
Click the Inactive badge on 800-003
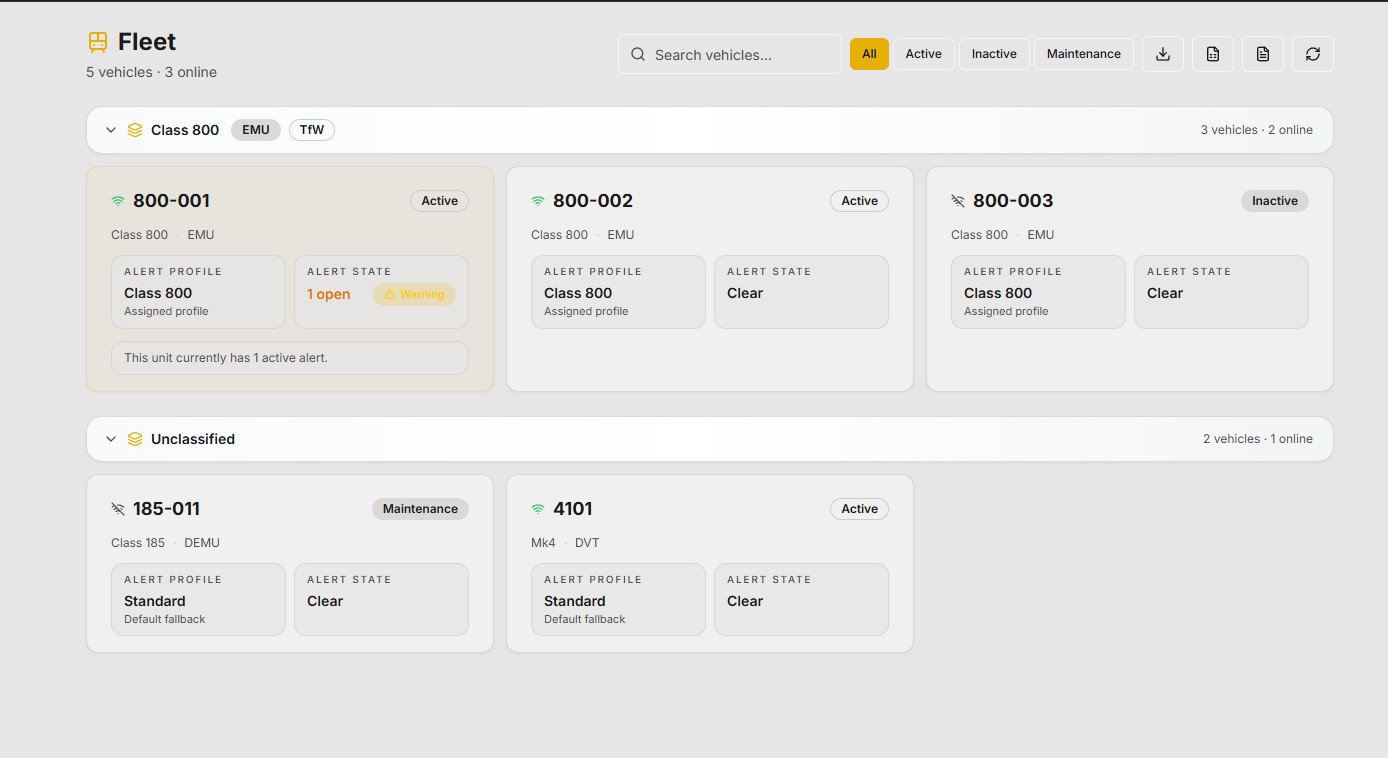(1275, 201)
